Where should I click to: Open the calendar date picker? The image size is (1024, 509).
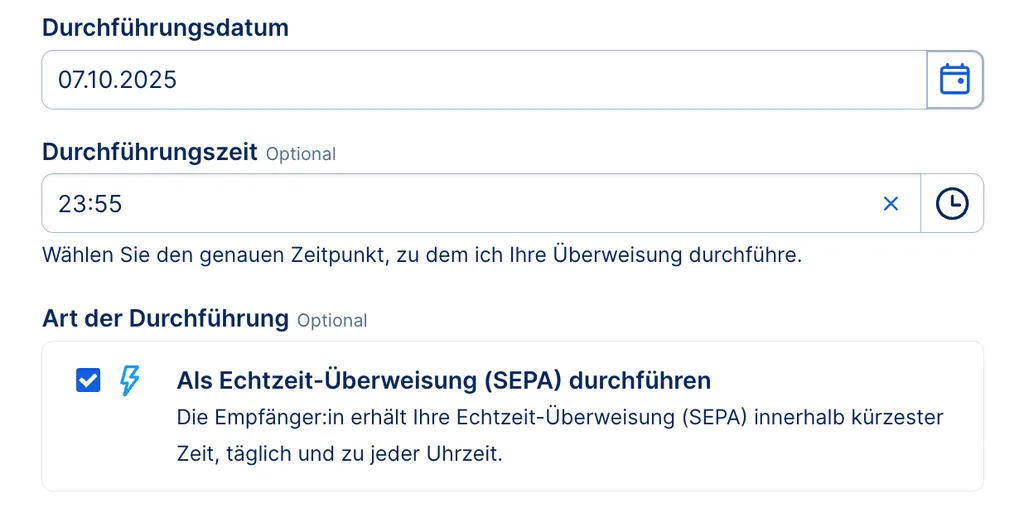pyautogui.click(x=954, y=79)
